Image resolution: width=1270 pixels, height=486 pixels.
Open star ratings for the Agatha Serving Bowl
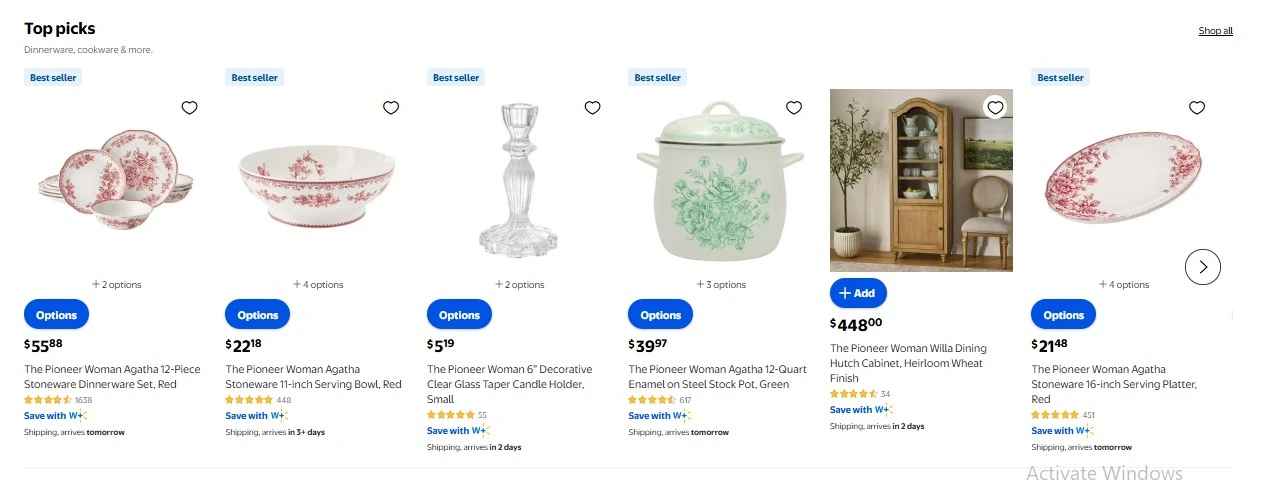[x=249, y=400]
